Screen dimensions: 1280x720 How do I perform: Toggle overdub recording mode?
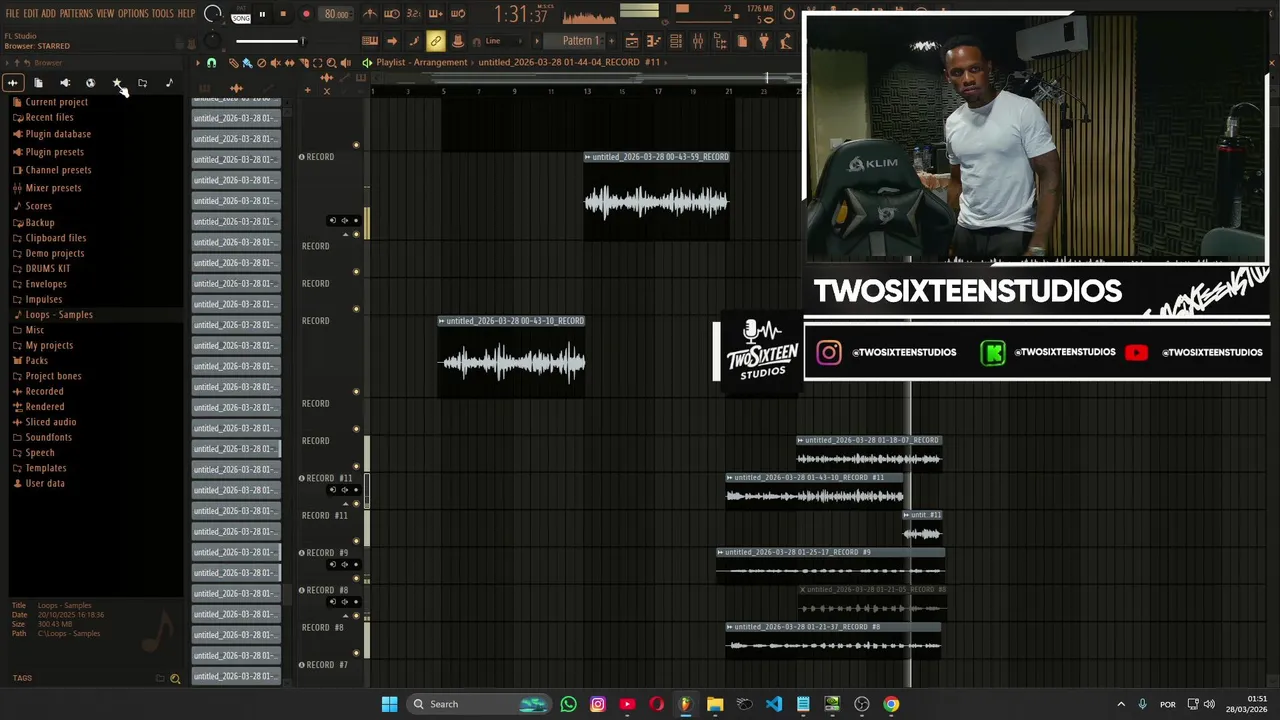pos(435,14)
